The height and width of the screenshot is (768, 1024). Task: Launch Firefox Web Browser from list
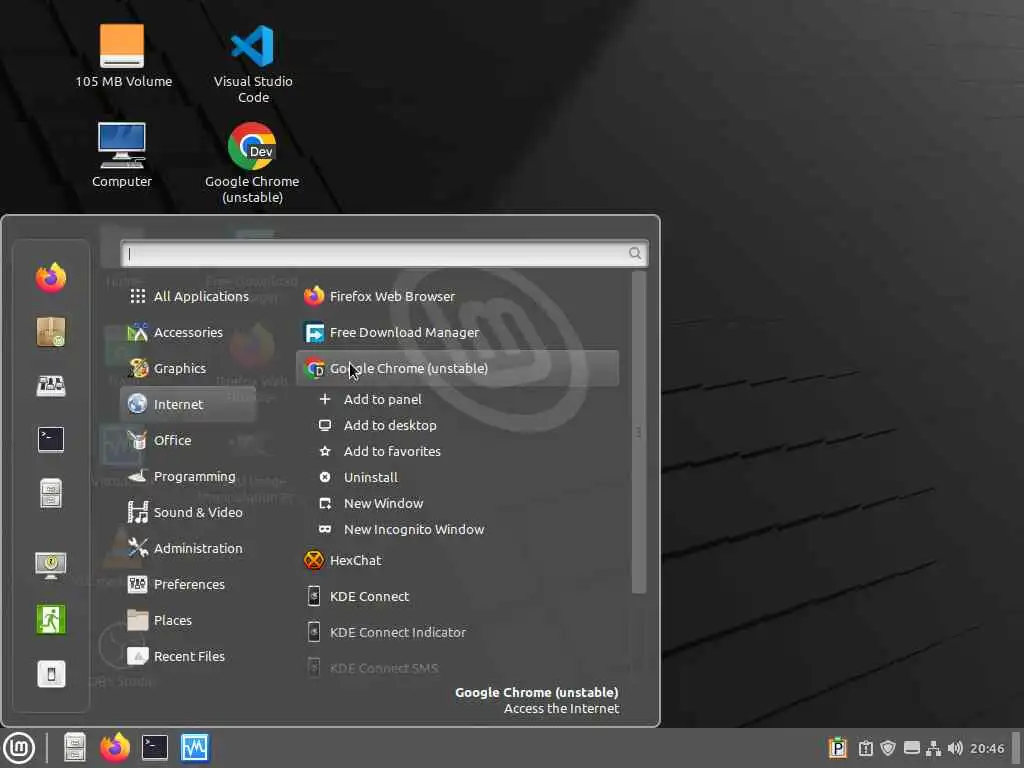tap(457, 296)
